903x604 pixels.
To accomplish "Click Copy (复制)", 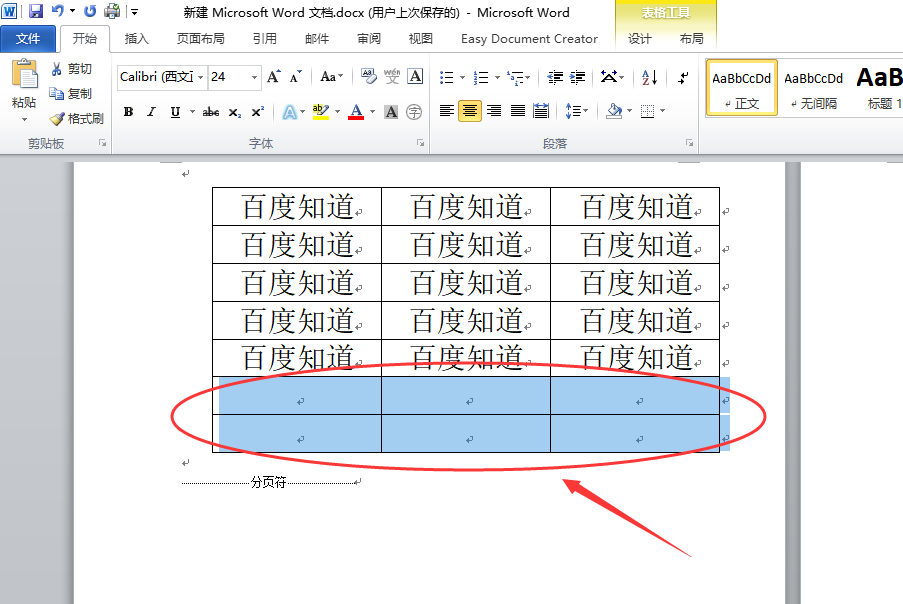I will click(x=71, y=93).
